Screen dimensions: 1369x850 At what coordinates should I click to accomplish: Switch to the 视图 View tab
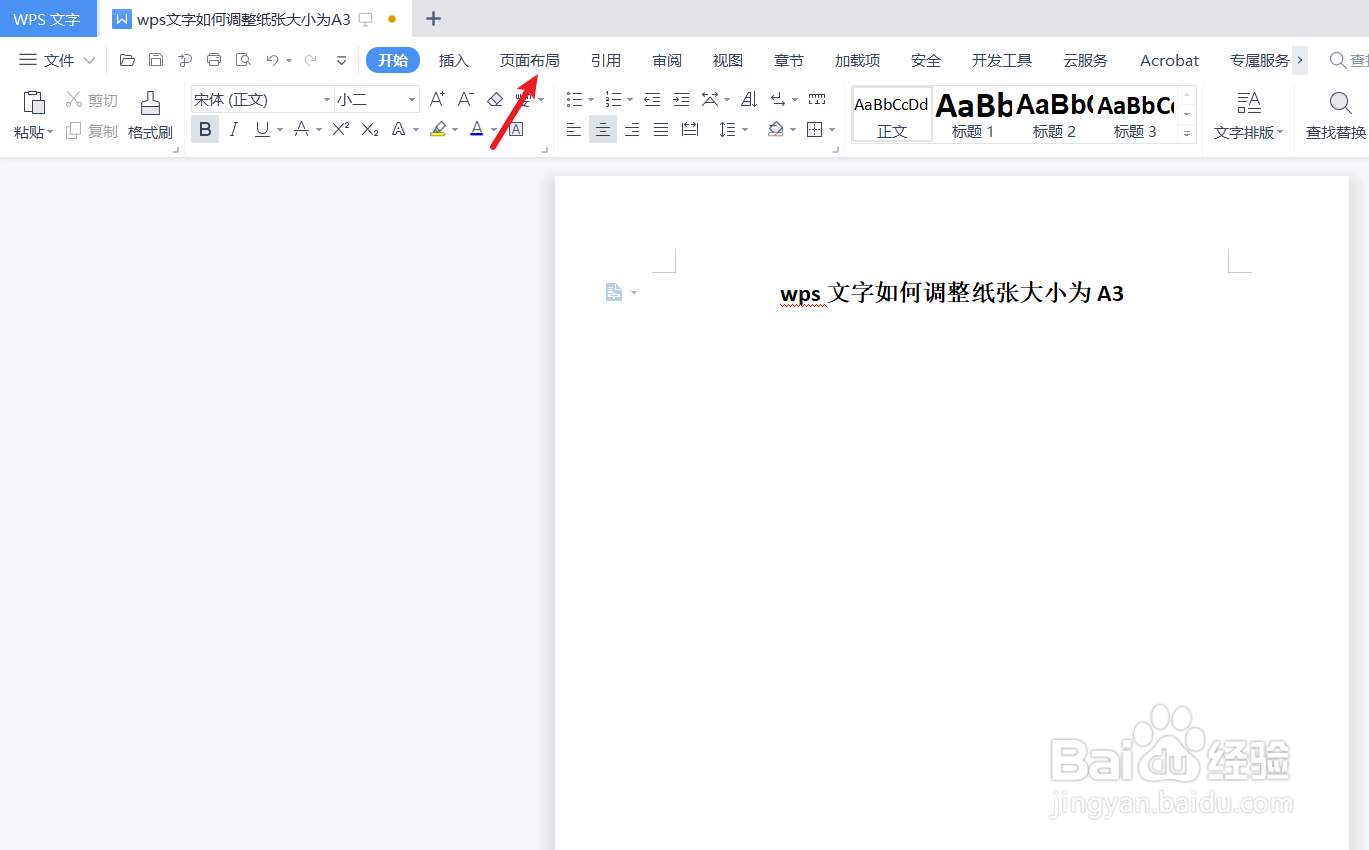pos(728,60)
